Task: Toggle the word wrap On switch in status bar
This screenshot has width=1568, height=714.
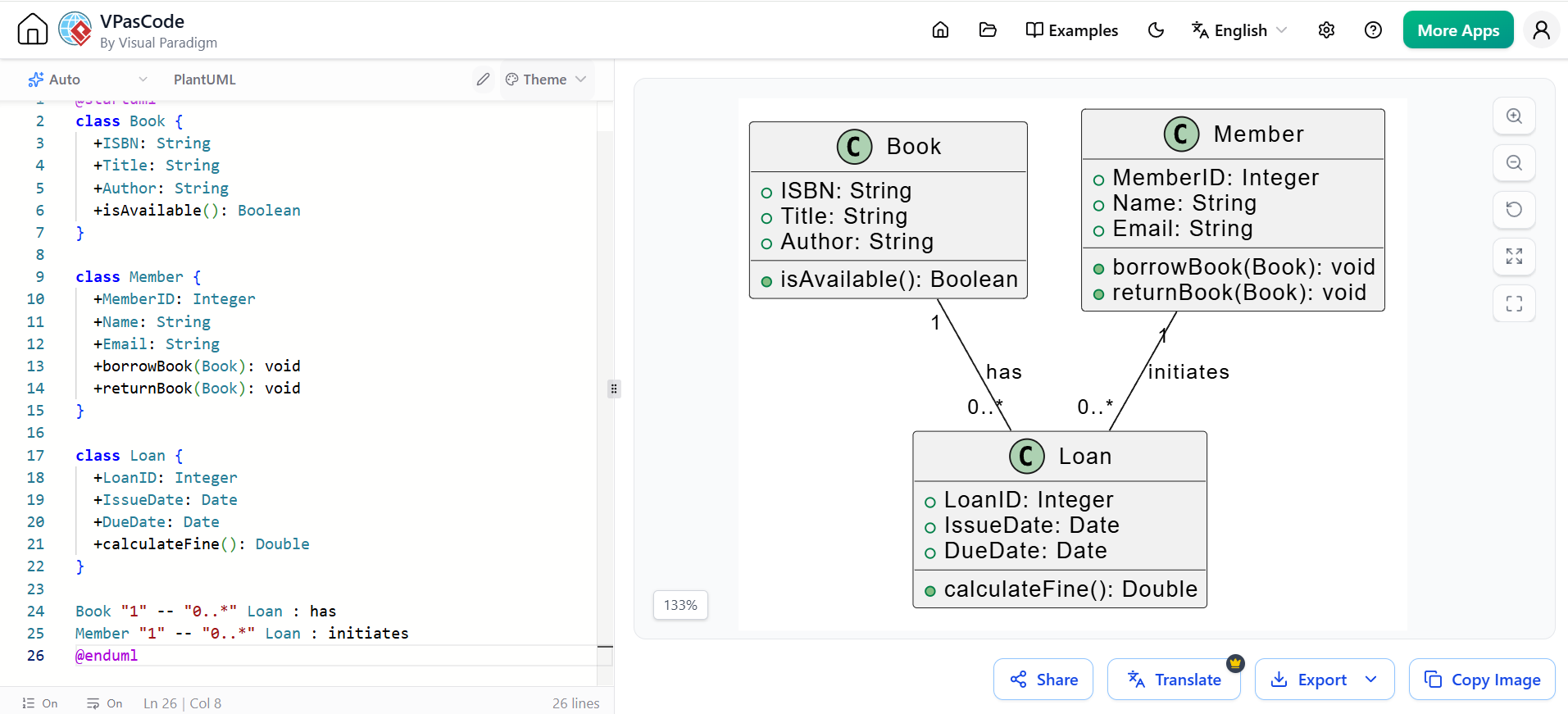Action: point(105,703)
